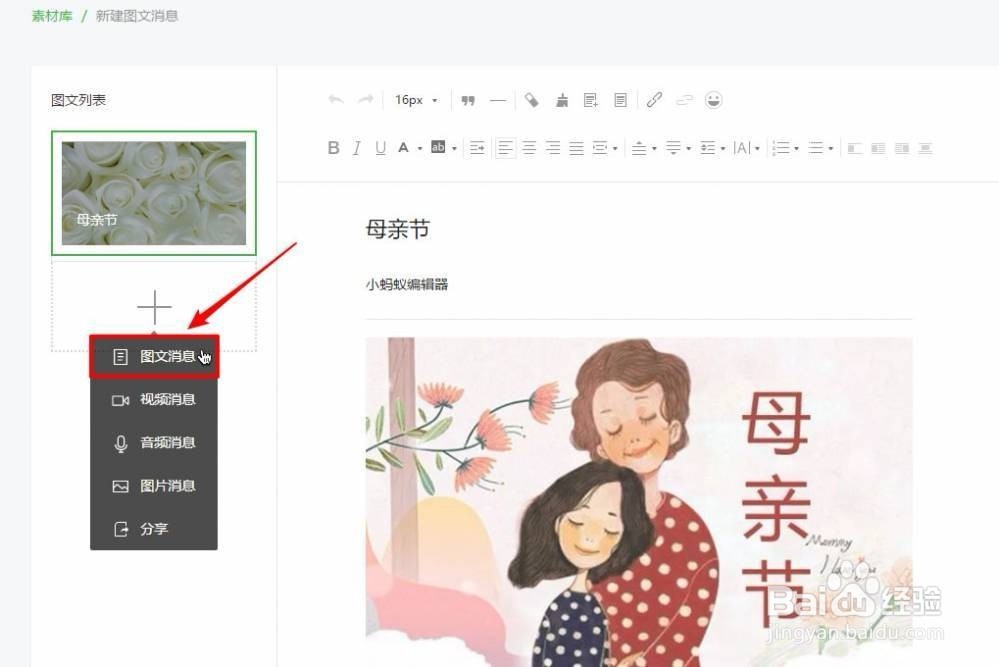Choose 分享 from the add menu
Image resolution: width=999 pixels, height=667 pixels.
154,529
